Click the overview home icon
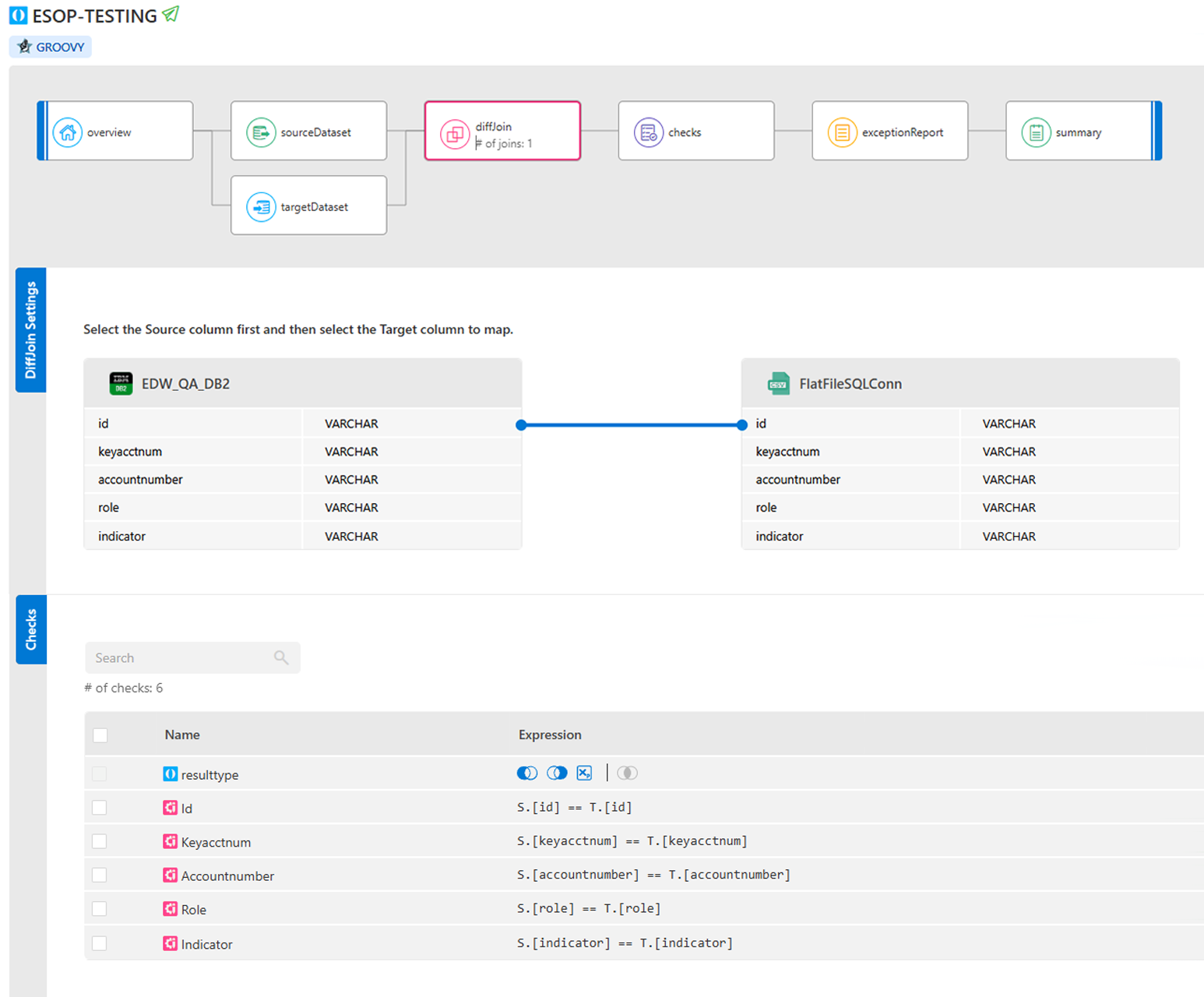 pos(68,132)
